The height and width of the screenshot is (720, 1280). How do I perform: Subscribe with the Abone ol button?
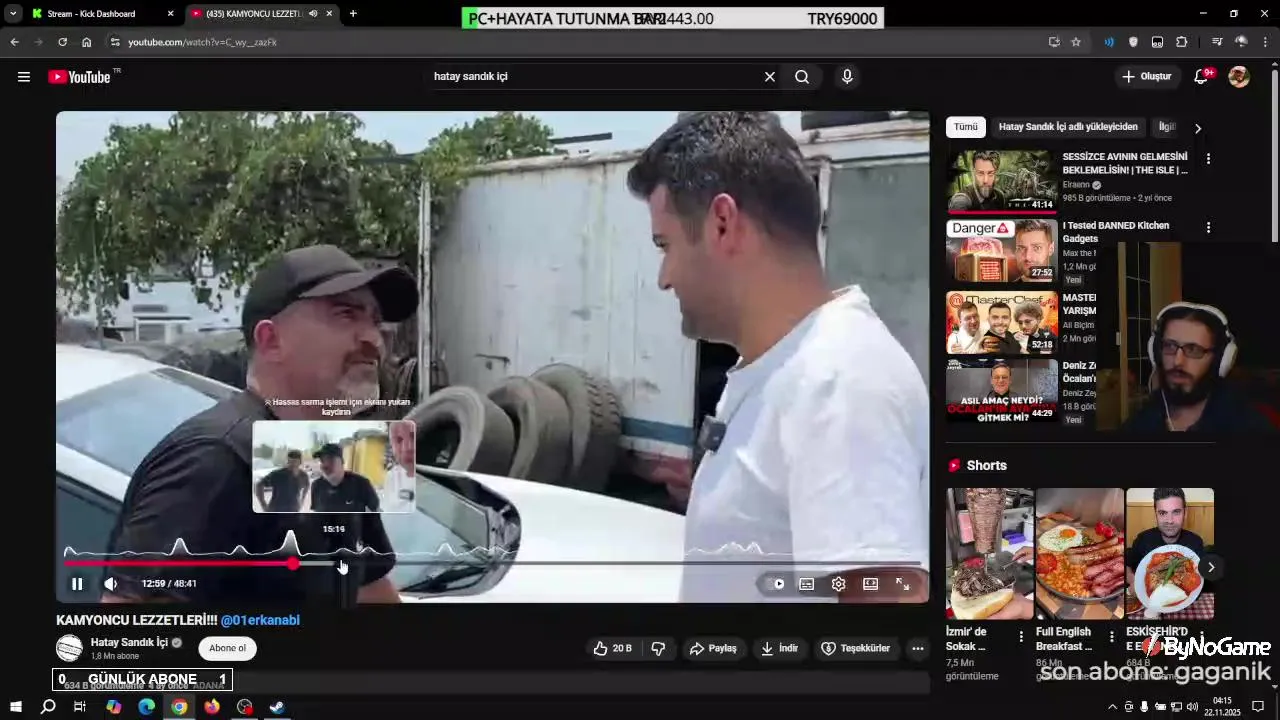[x=227, y=648]
